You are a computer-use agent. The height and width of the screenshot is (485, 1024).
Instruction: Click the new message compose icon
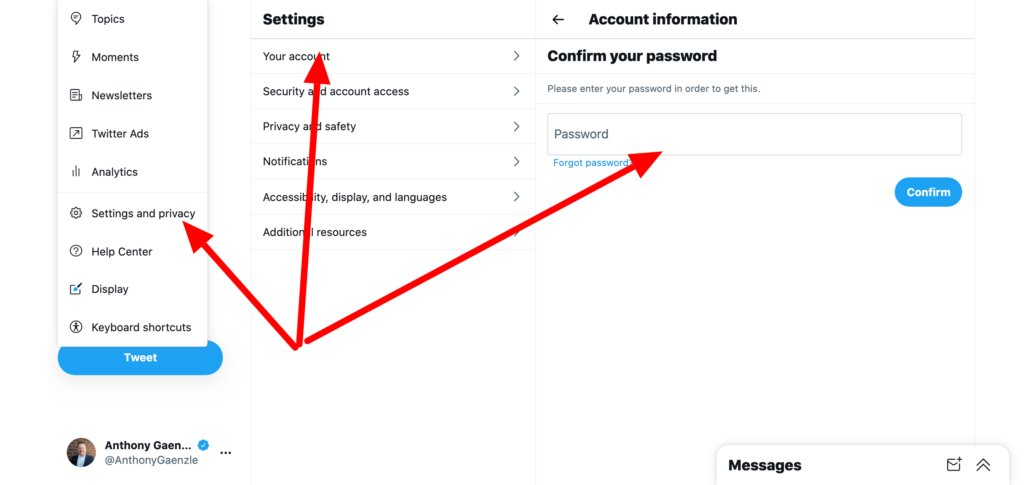click(x=954, y=465)
